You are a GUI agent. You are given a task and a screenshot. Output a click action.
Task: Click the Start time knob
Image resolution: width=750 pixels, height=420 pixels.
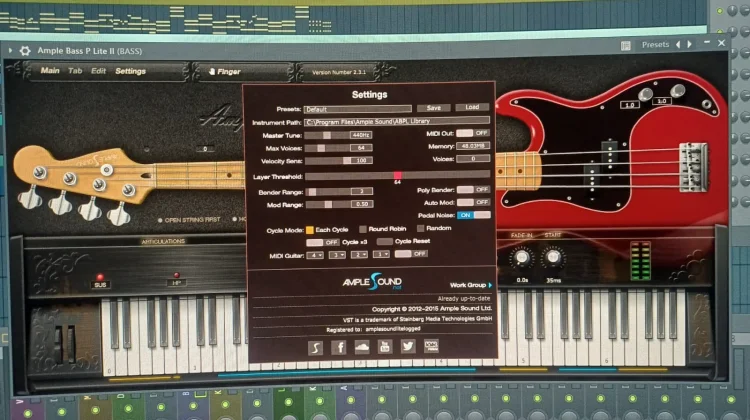coord(553,257)
